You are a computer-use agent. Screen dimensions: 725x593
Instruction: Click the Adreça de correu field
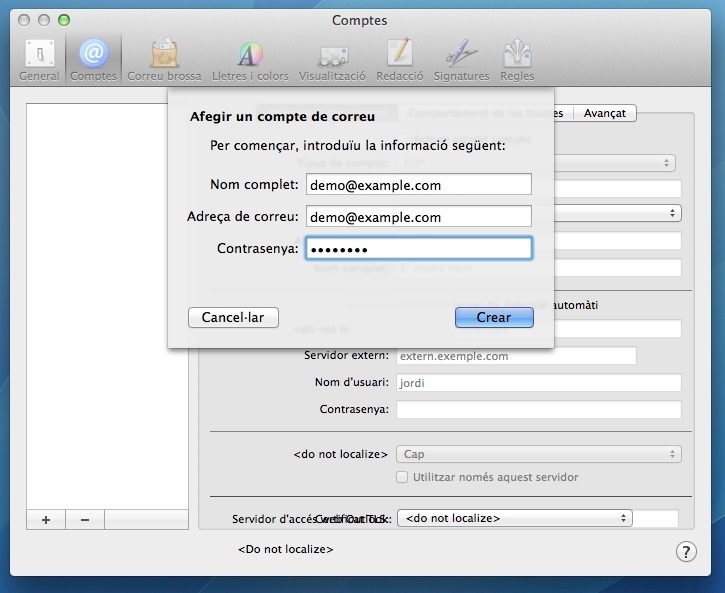click(418, 217)
